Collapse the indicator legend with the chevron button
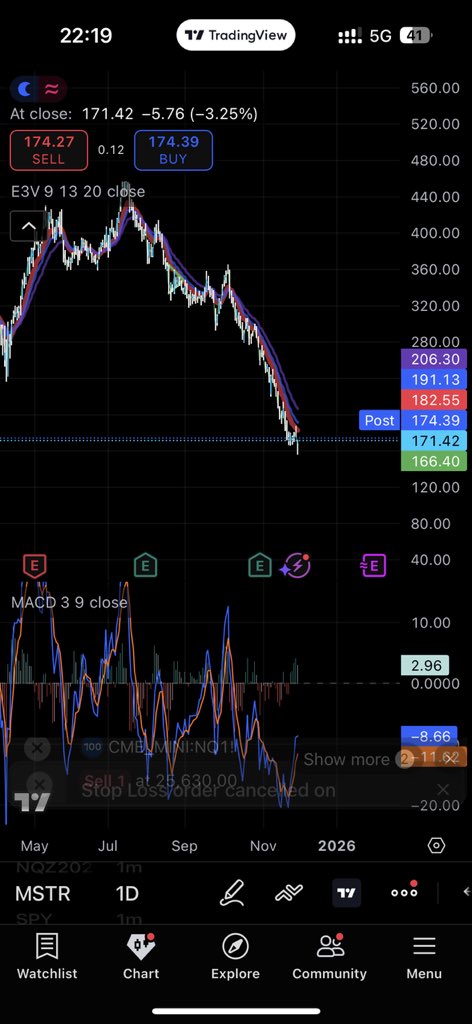472x1024 pixels. pyautogui.click(x=29, y=227)
